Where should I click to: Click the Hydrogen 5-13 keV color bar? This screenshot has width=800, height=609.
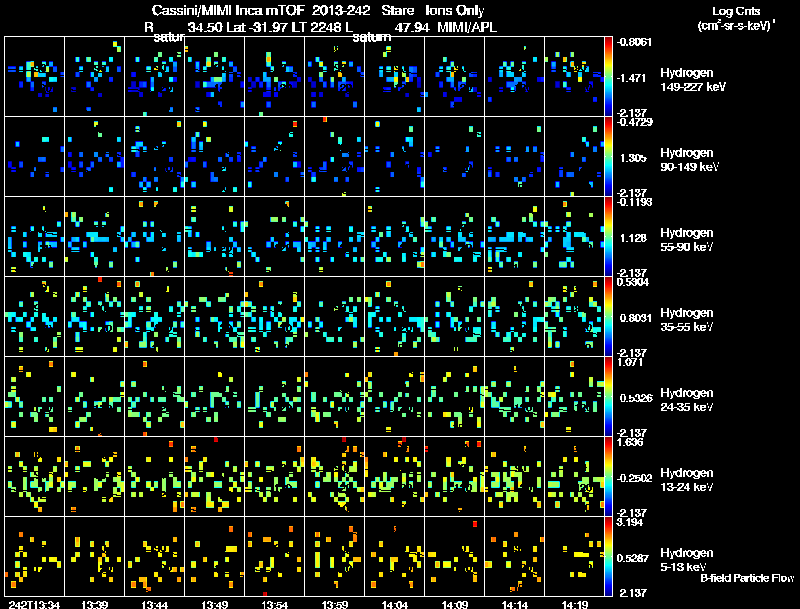coord(608,556)
